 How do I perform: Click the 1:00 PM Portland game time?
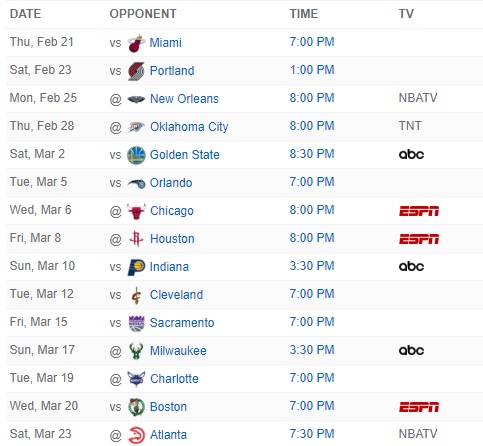point(312,70)
